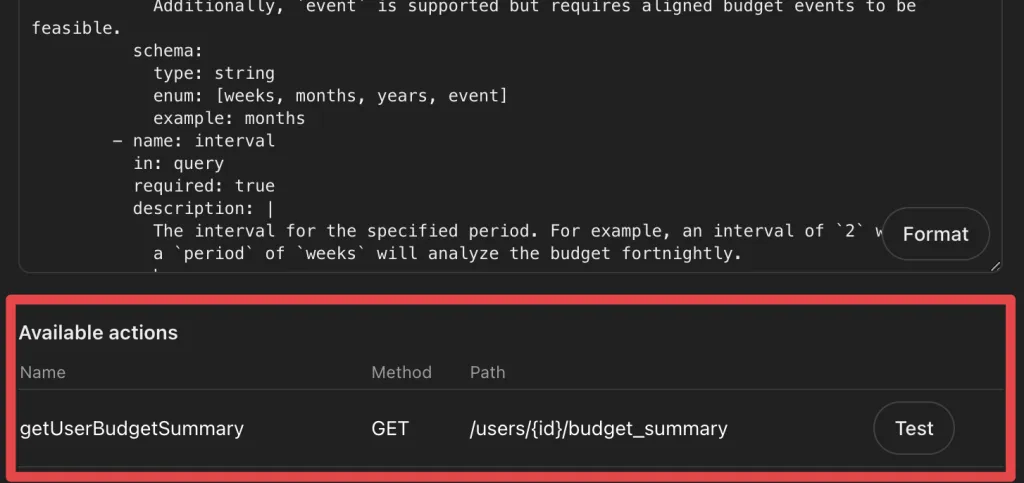Click the '- name: interval' line
This screenshot has width=1024, height=483.
pyautogui.click(x=193, y=141)
